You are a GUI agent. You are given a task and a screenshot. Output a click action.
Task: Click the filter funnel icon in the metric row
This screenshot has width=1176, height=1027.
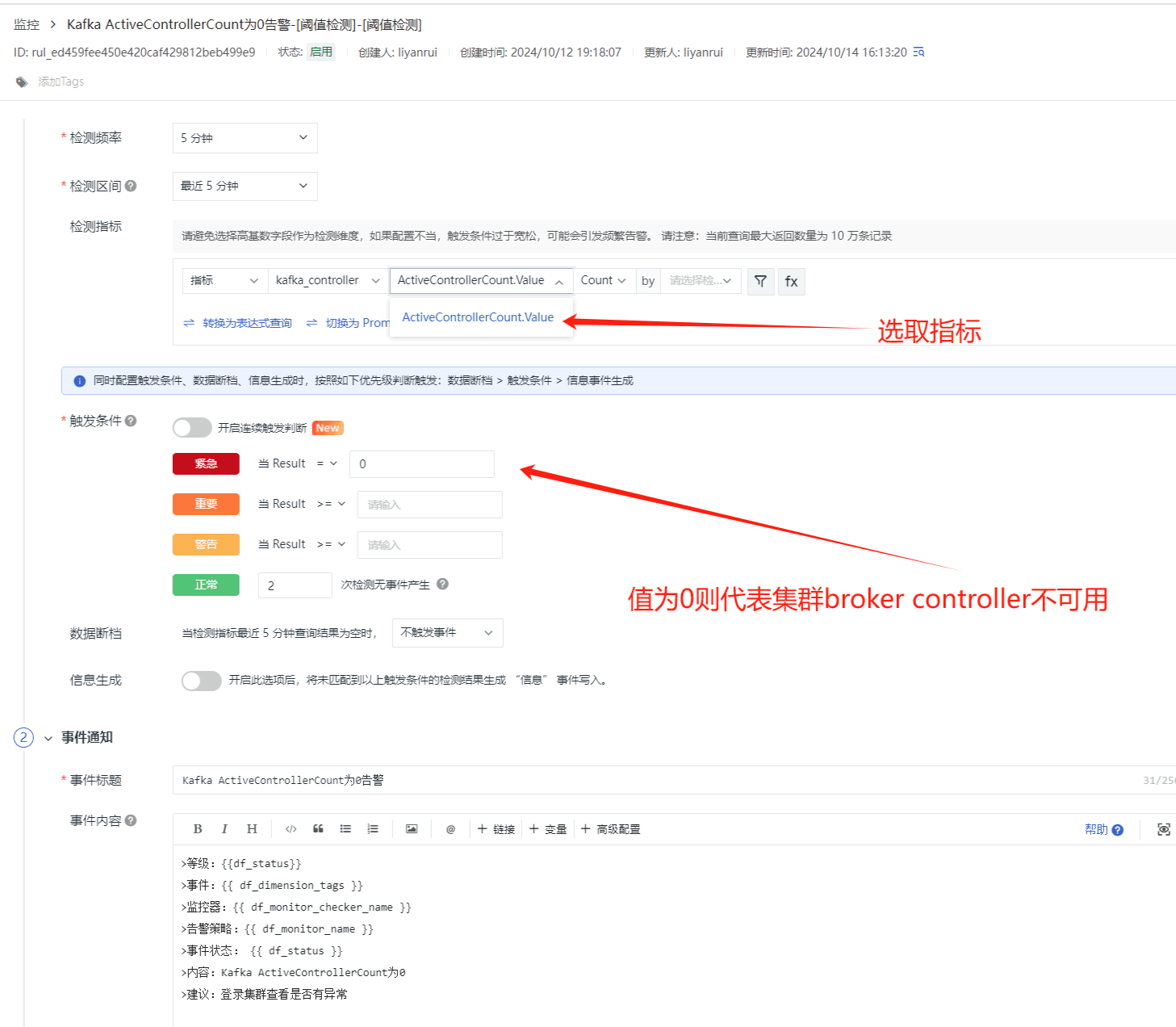tap(760, 281)
